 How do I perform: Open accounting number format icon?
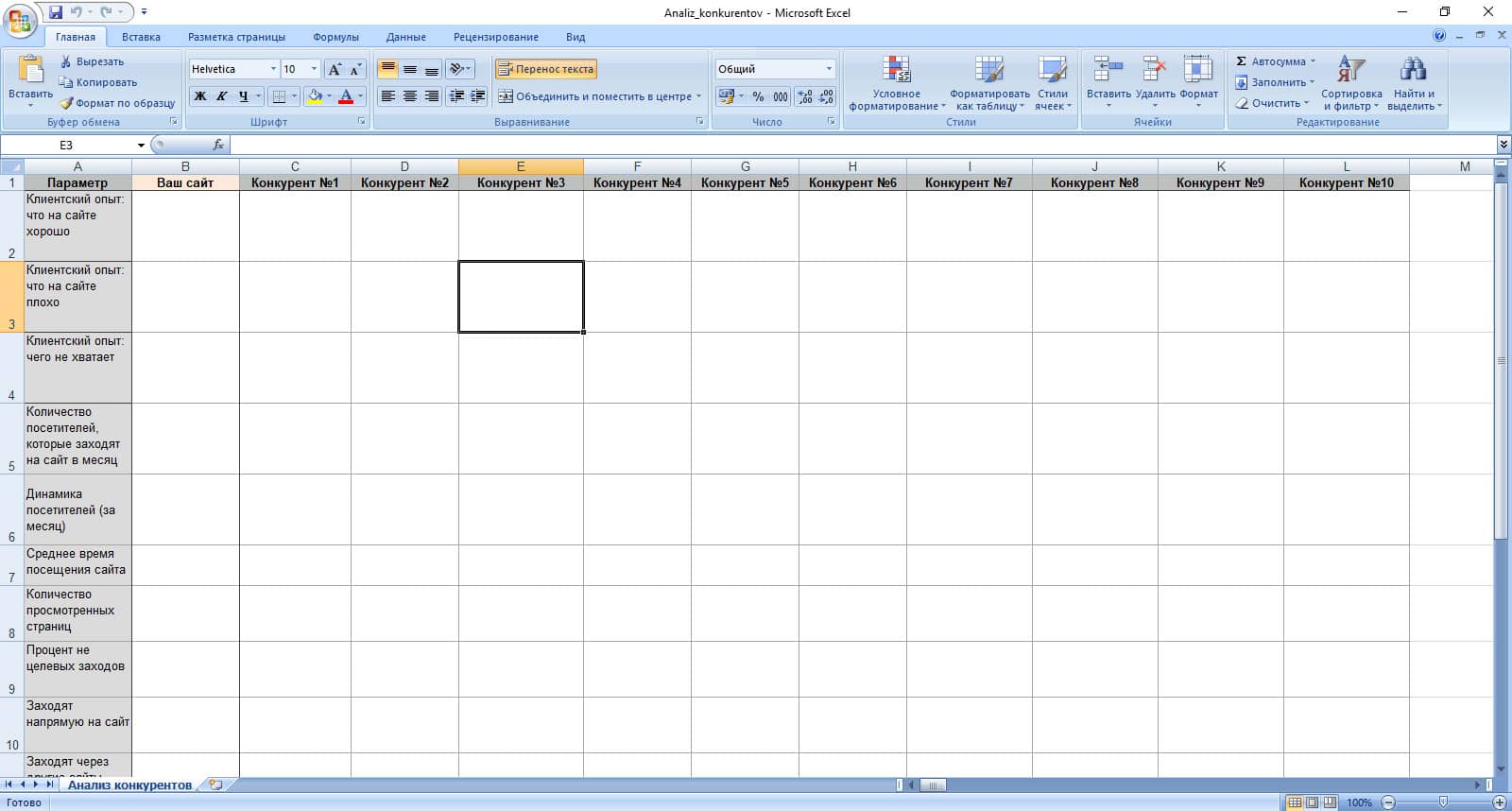[x=726, y=96]
